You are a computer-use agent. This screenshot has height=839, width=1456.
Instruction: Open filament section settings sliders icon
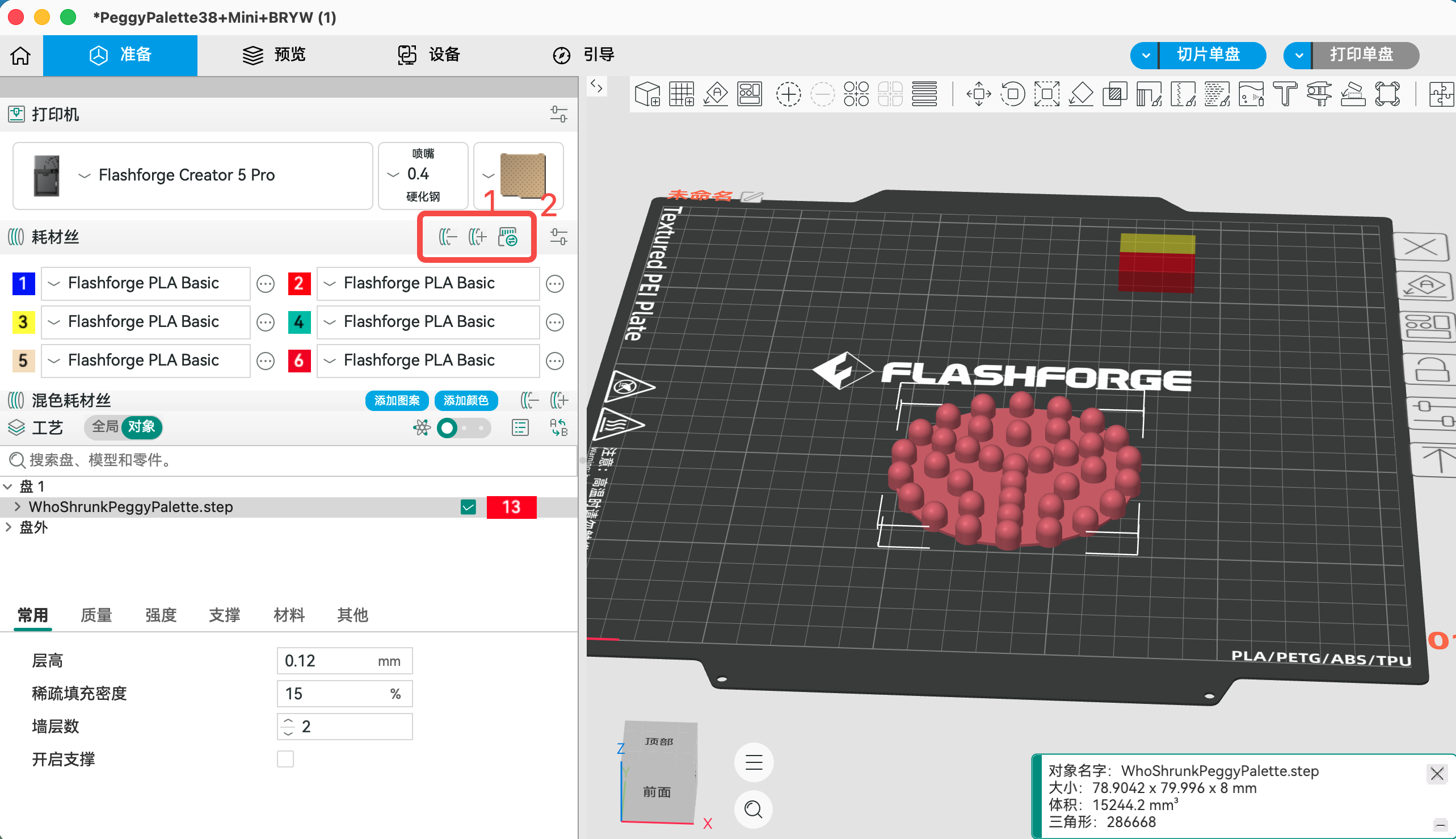click(x=558, y=237)
